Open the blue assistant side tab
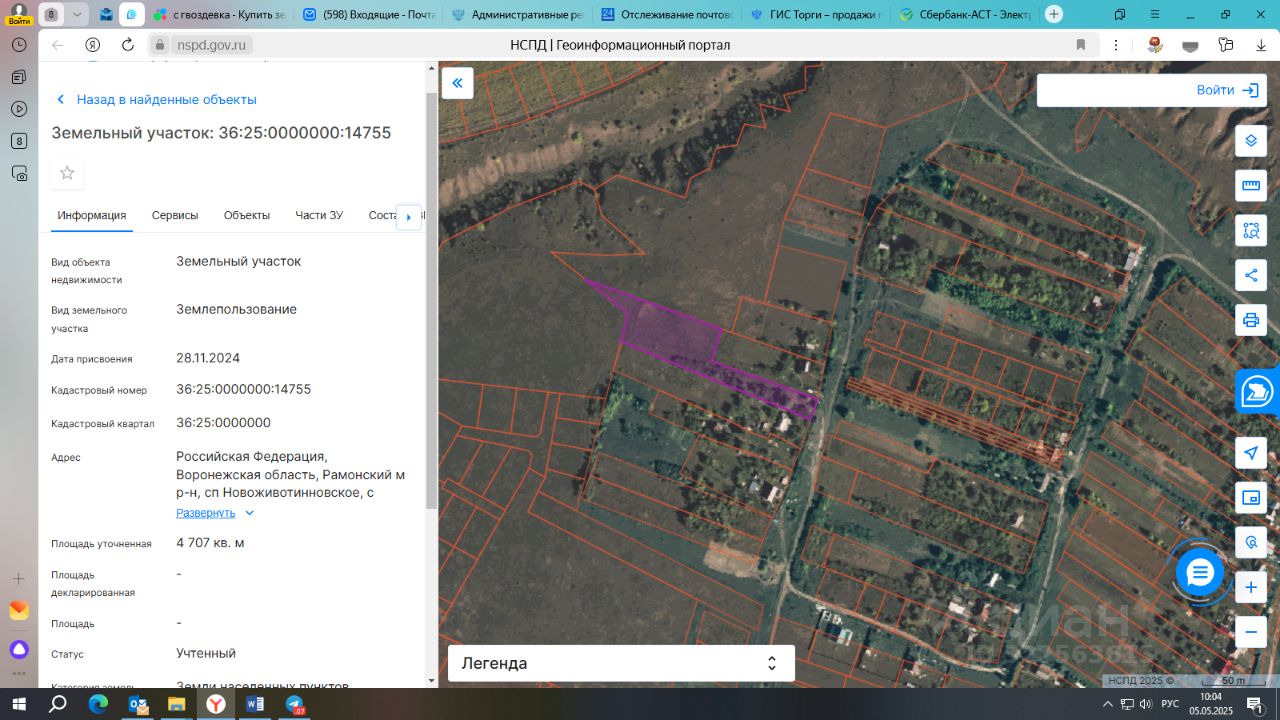This screenshot has height=720, width=1280. click(x=1257, y=392)
